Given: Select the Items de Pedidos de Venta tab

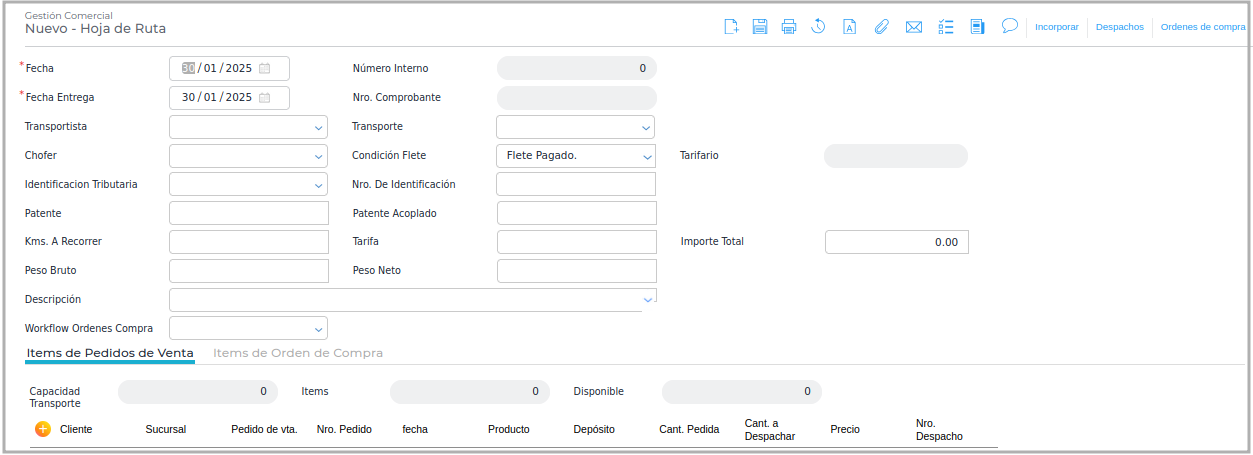Looking at the screenshot, I should (x=110, y=353).
